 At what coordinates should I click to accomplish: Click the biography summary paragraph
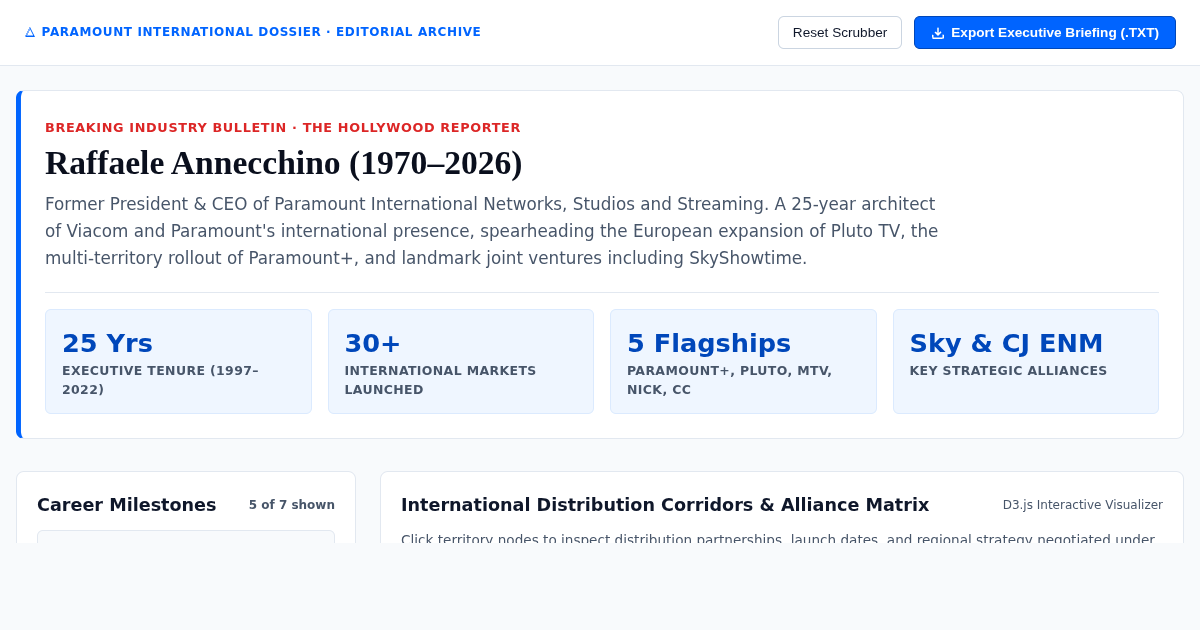tap(494, 231)
